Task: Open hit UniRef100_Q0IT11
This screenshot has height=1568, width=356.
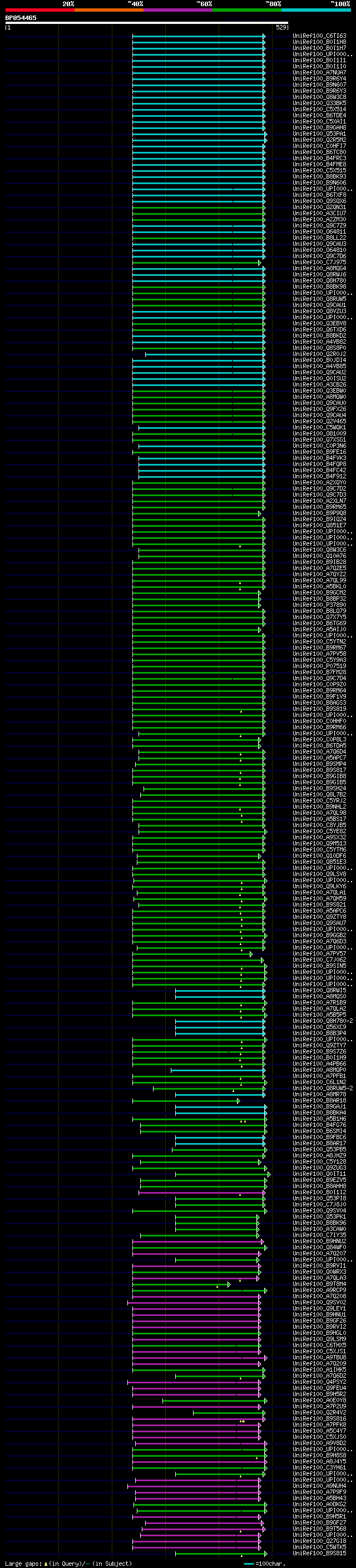Action: click(319, 1174)
